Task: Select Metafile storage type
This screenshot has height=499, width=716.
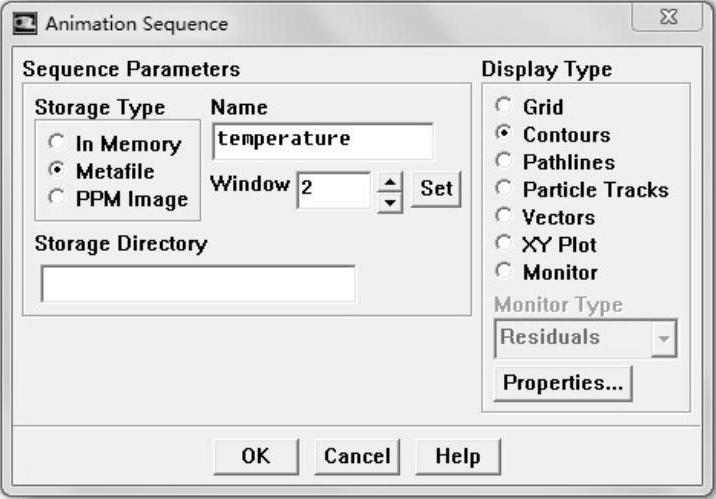Action: click(x=59, y=171)
